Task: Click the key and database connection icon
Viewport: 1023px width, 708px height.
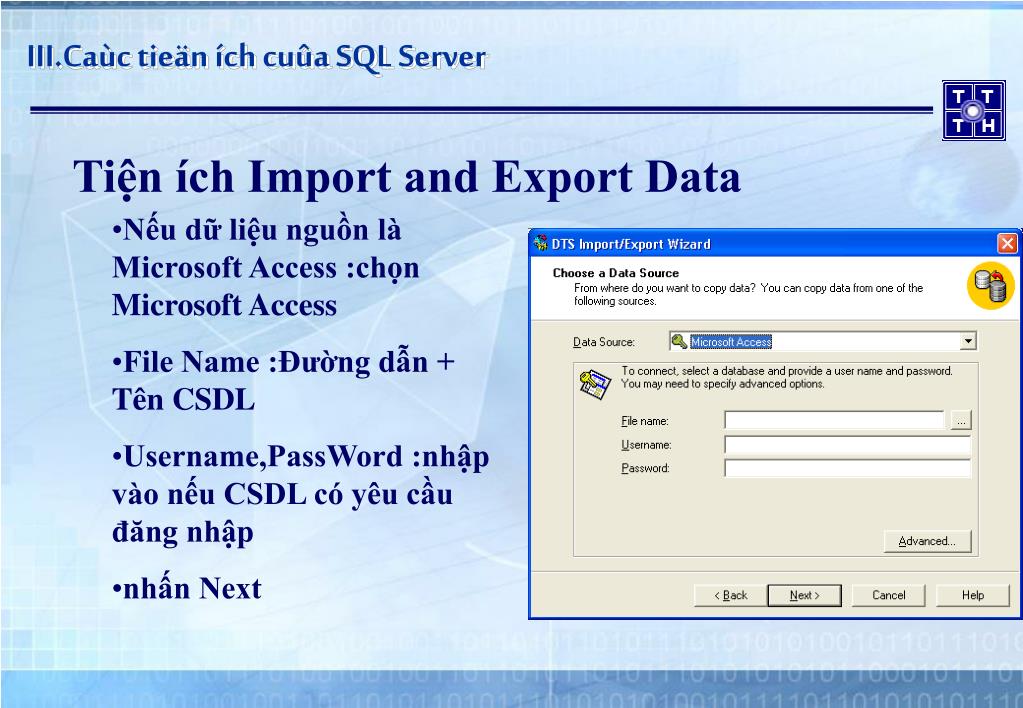Action: point(594,384)
